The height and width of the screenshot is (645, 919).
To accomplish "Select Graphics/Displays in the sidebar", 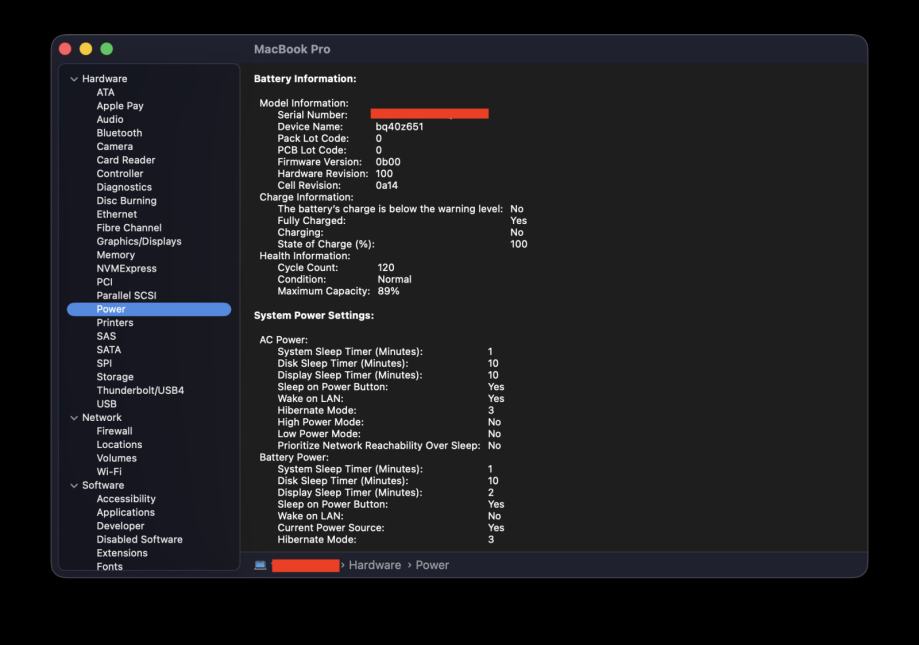I will point(139,241).
